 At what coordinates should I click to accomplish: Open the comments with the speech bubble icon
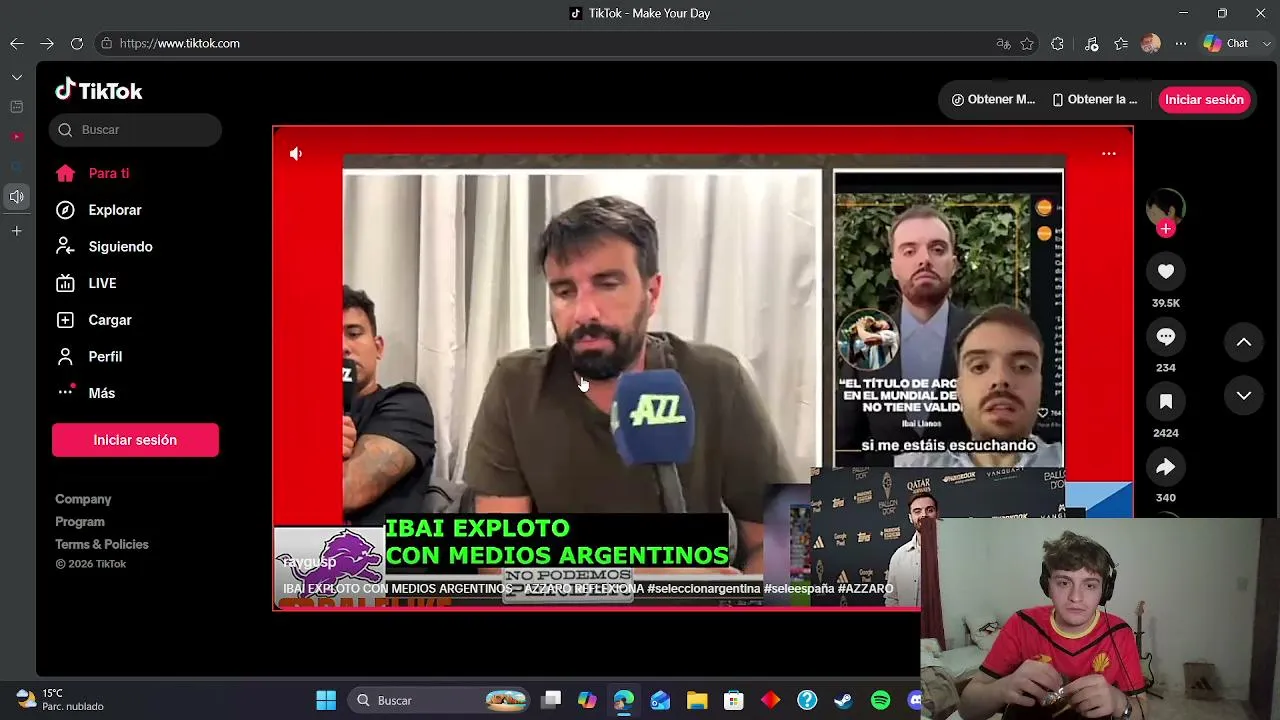(1165, 337)
